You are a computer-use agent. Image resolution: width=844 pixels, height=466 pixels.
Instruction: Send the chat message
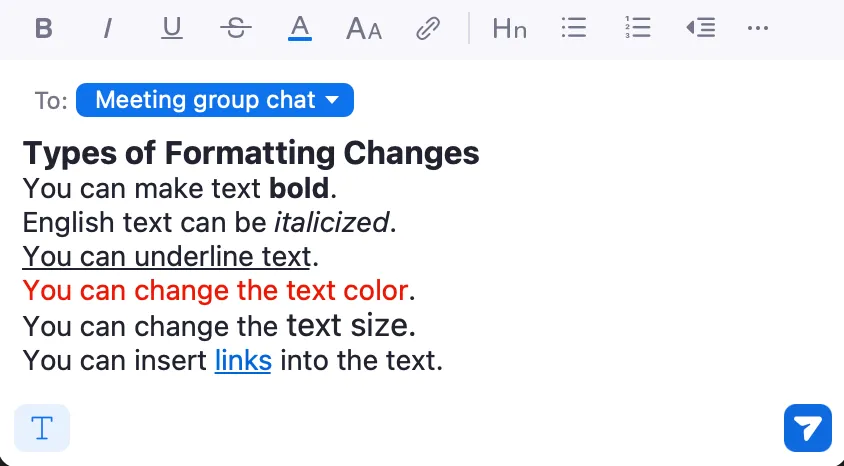tap(808, 428)
